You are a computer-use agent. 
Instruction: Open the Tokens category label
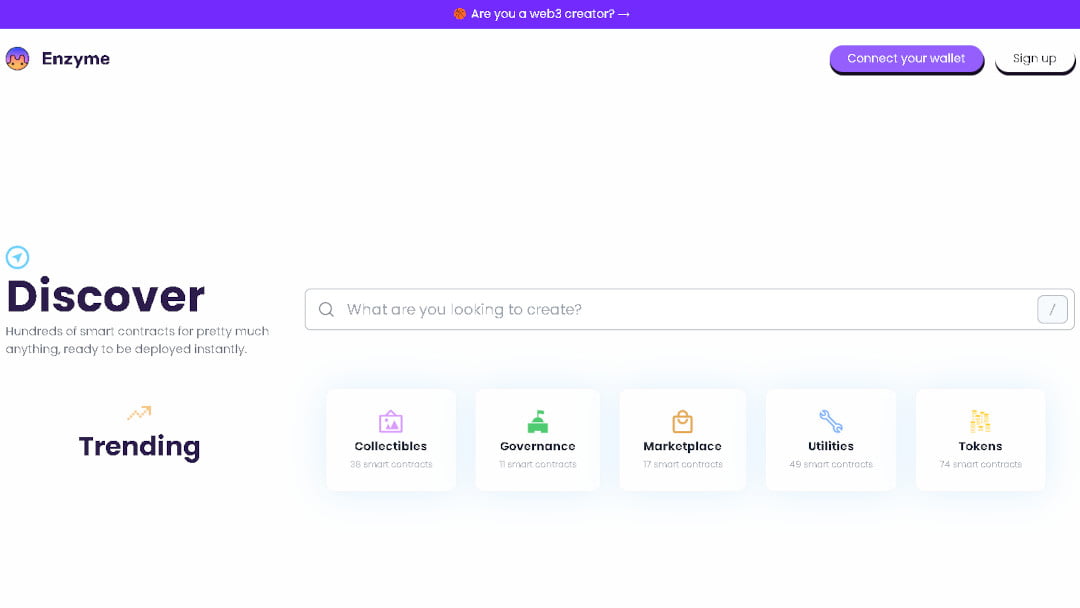[980, 446]
